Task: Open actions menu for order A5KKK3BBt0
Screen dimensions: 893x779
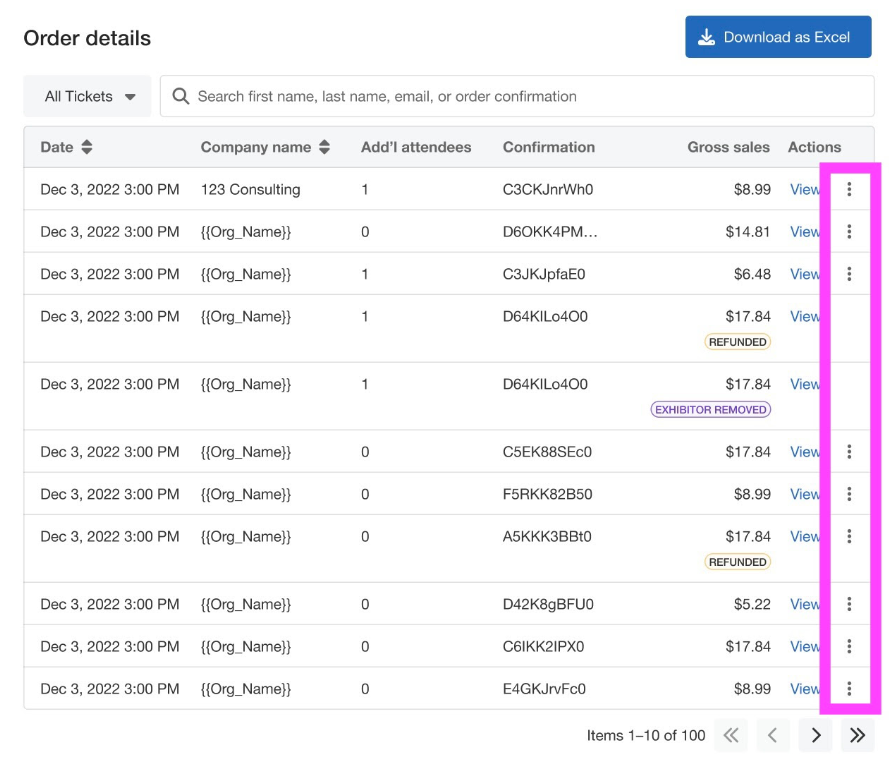Action: 849,536
